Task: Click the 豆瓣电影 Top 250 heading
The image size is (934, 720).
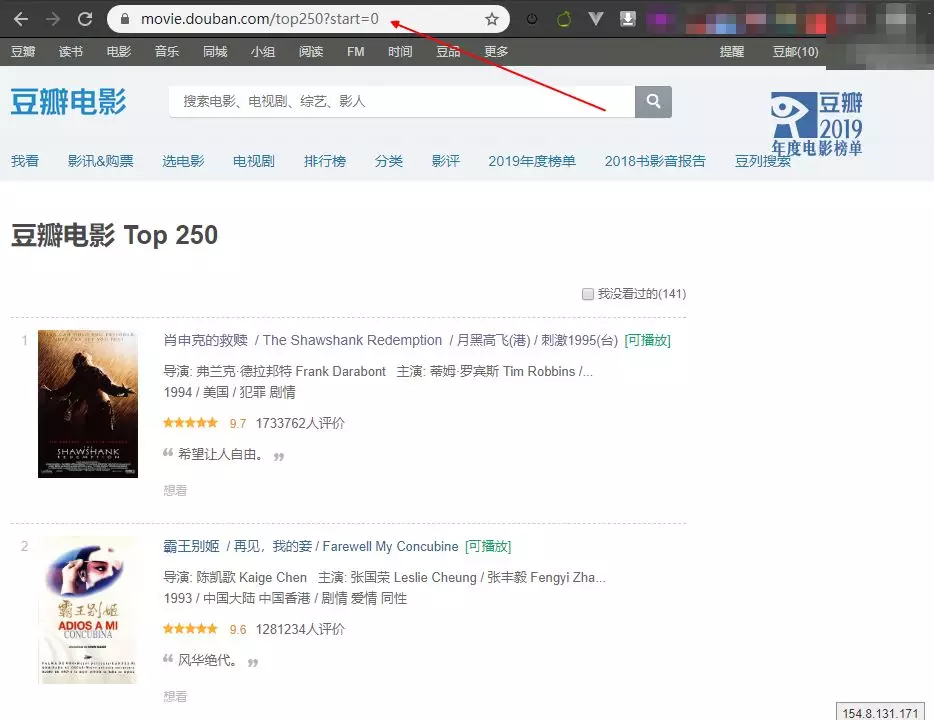Action: click(114, 235)
